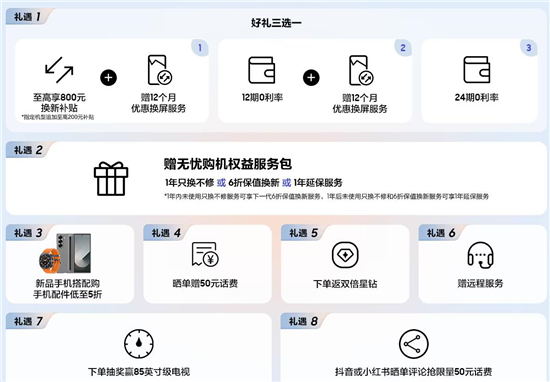
Task: Click 12期0利率 text
Action: tap(262, 98)
